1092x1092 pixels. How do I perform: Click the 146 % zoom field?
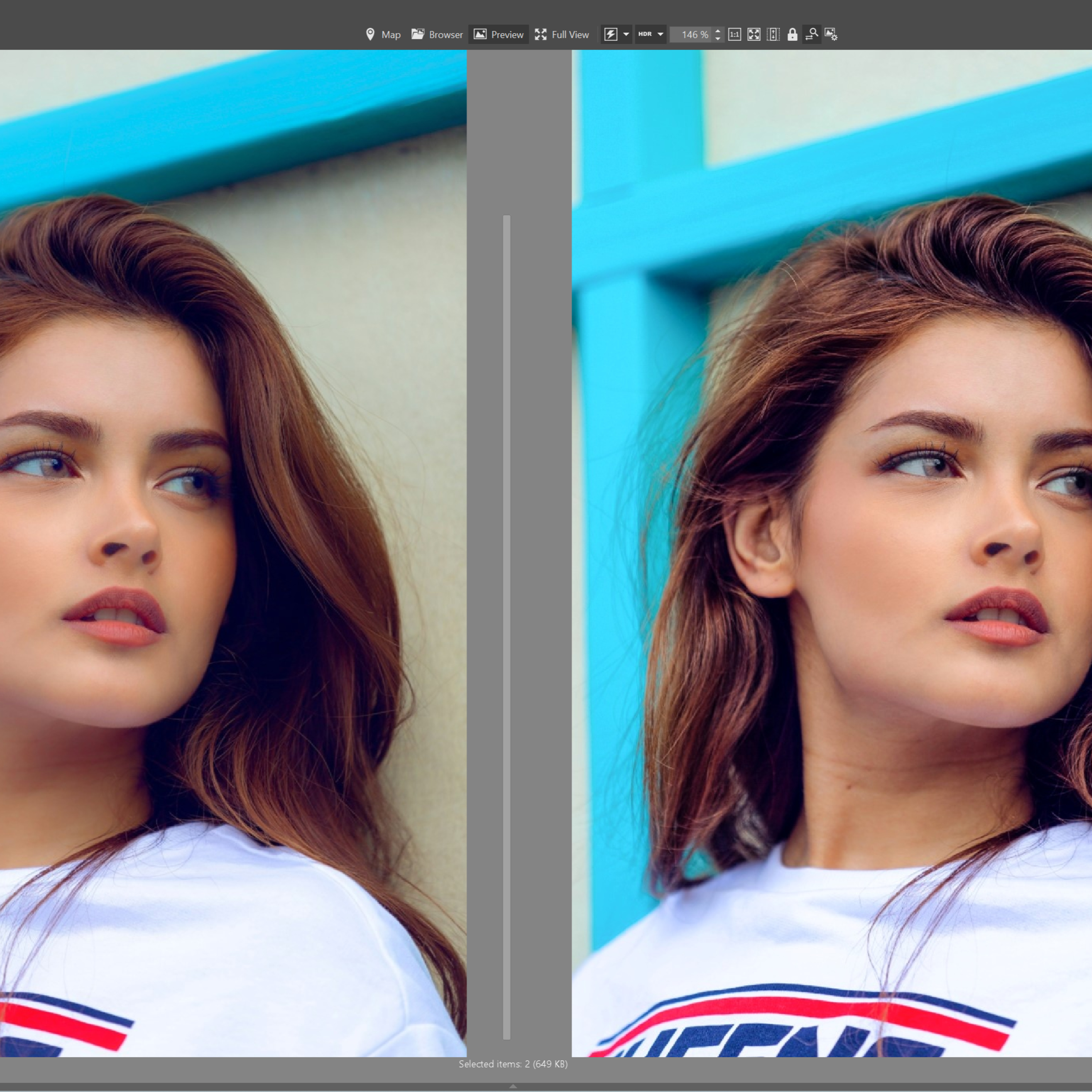[x=691, y=35]
